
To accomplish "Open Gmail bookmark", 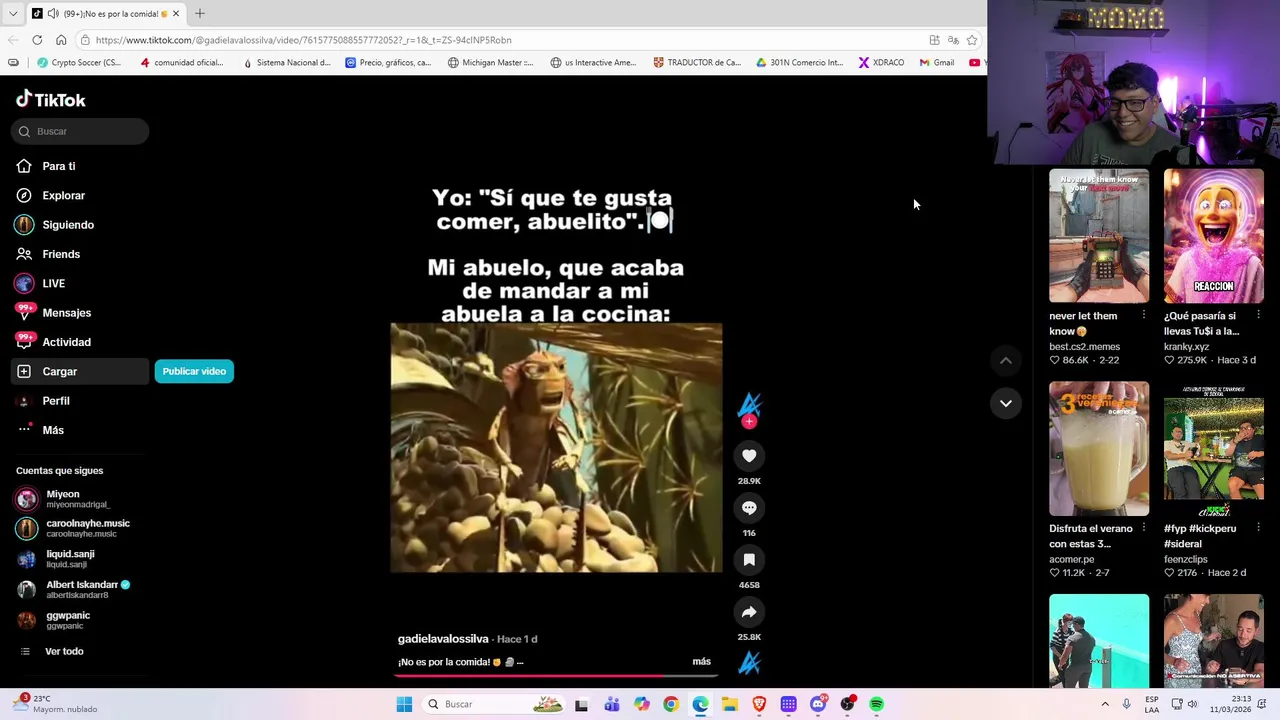I will coord(937,62).
